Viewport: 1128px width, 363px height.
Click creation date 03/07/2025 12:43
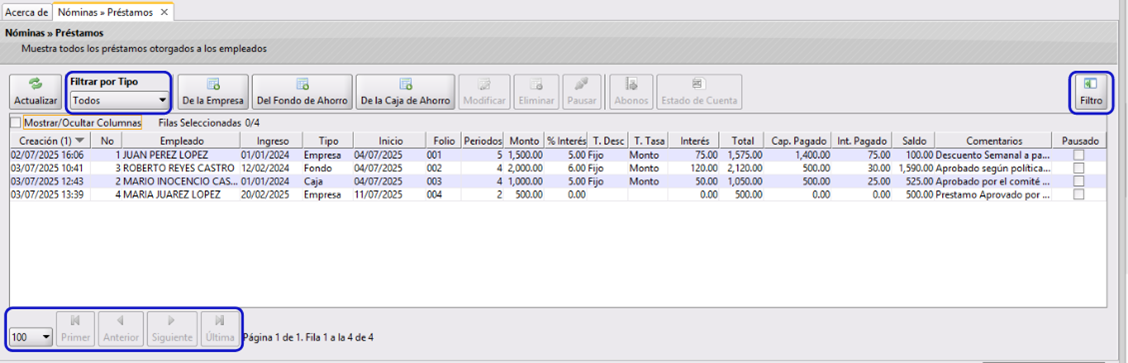coord(50,181)
